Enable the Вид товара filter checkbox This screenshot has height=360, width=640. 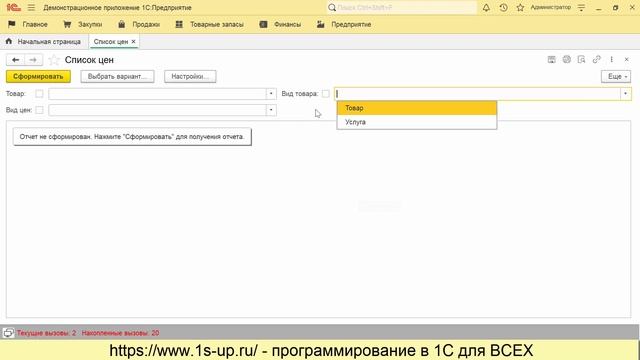325,94
